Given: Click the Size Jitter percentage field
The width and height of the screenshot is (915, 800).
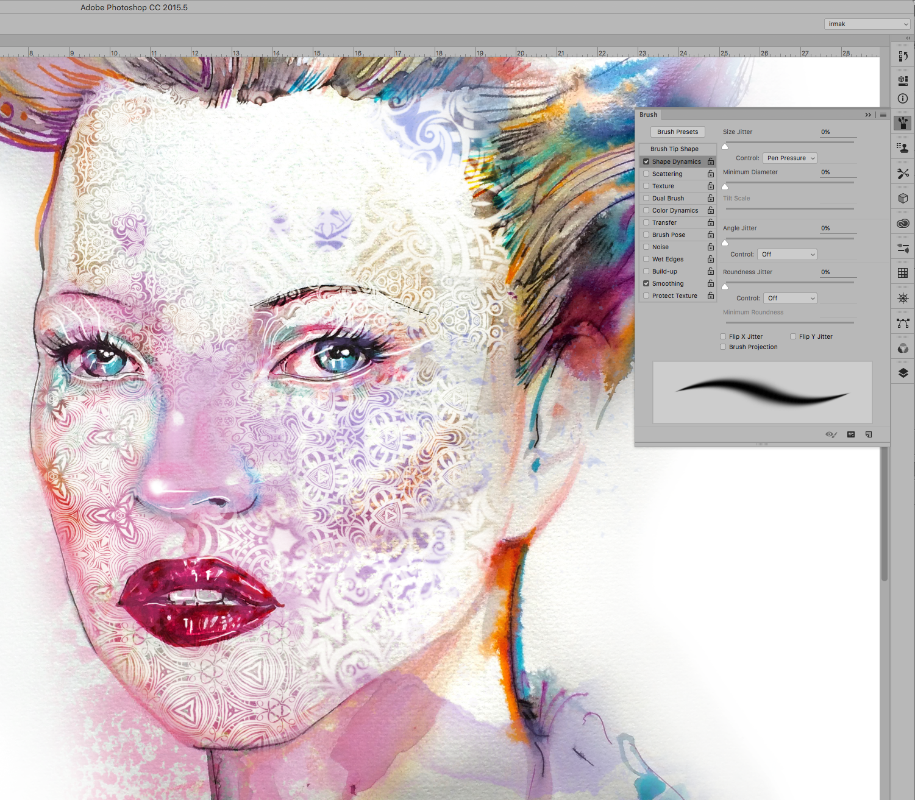Looking at the screenshot, I should coord(838,132).
